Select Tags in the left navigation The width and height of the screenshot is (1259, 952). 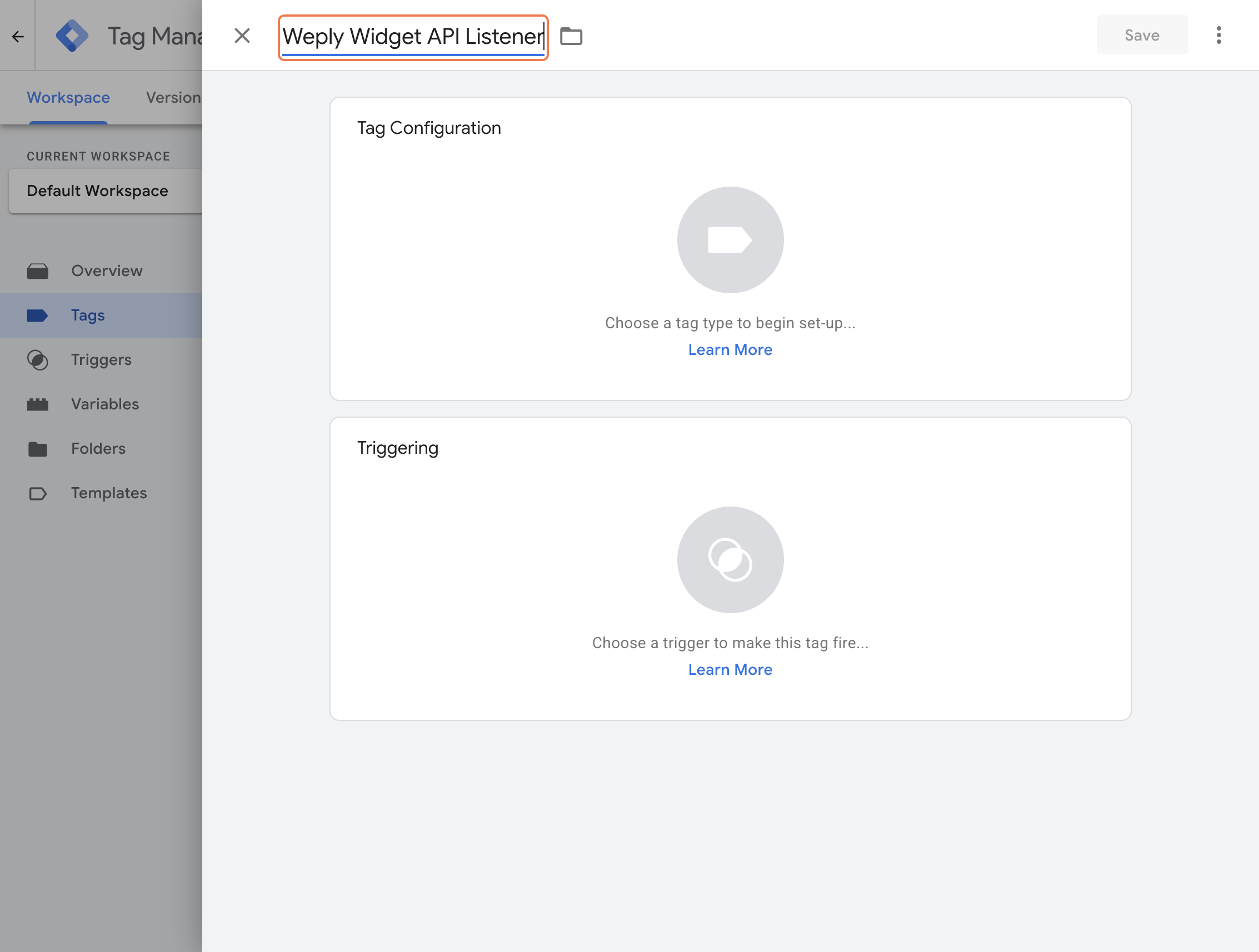click(88, 315)
